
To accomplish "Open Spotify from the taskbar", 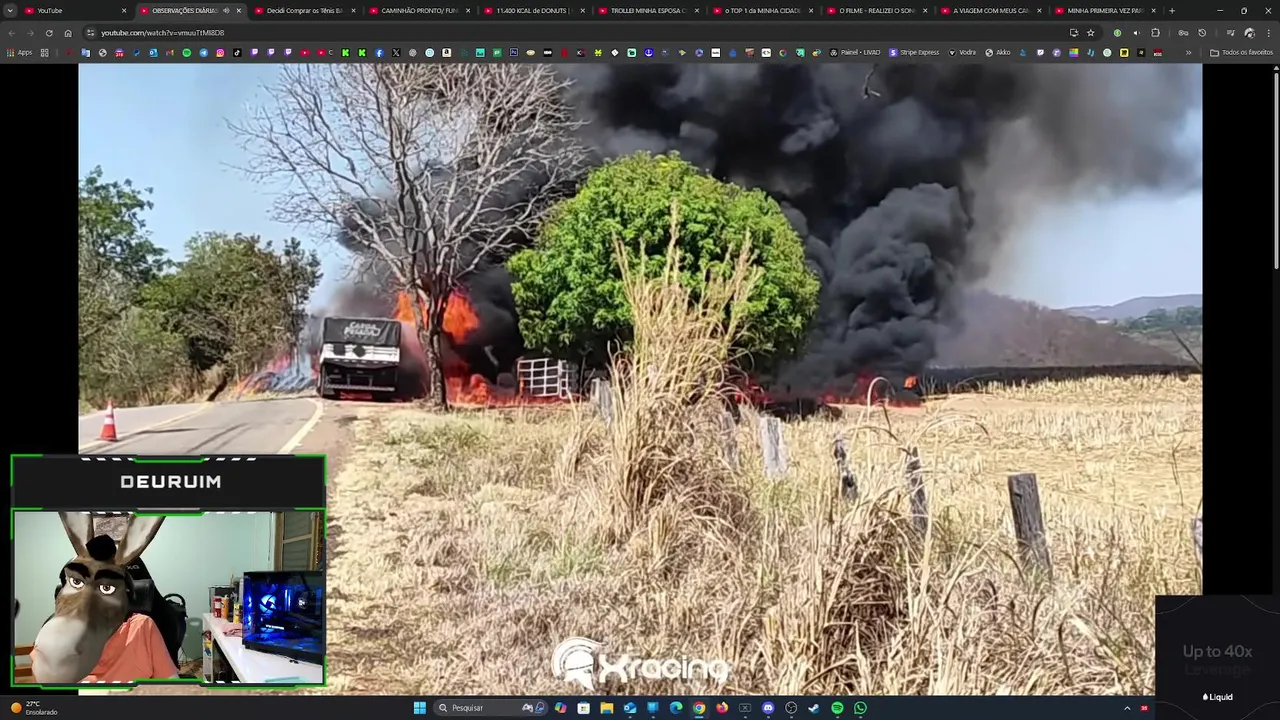I will pos(837,708).
